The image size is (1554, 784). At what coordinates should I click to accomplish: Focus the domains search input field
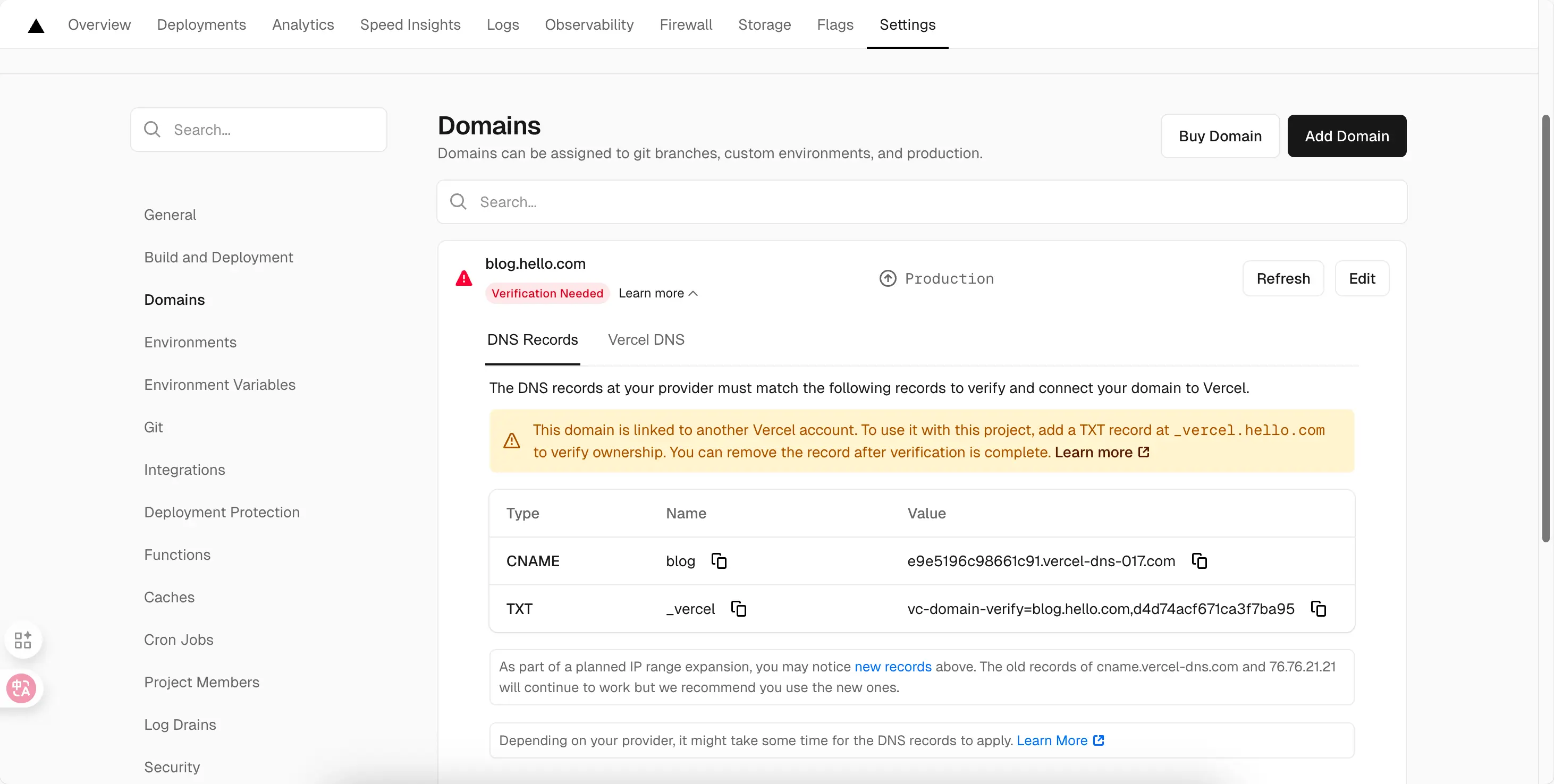(x=922, y=202)
